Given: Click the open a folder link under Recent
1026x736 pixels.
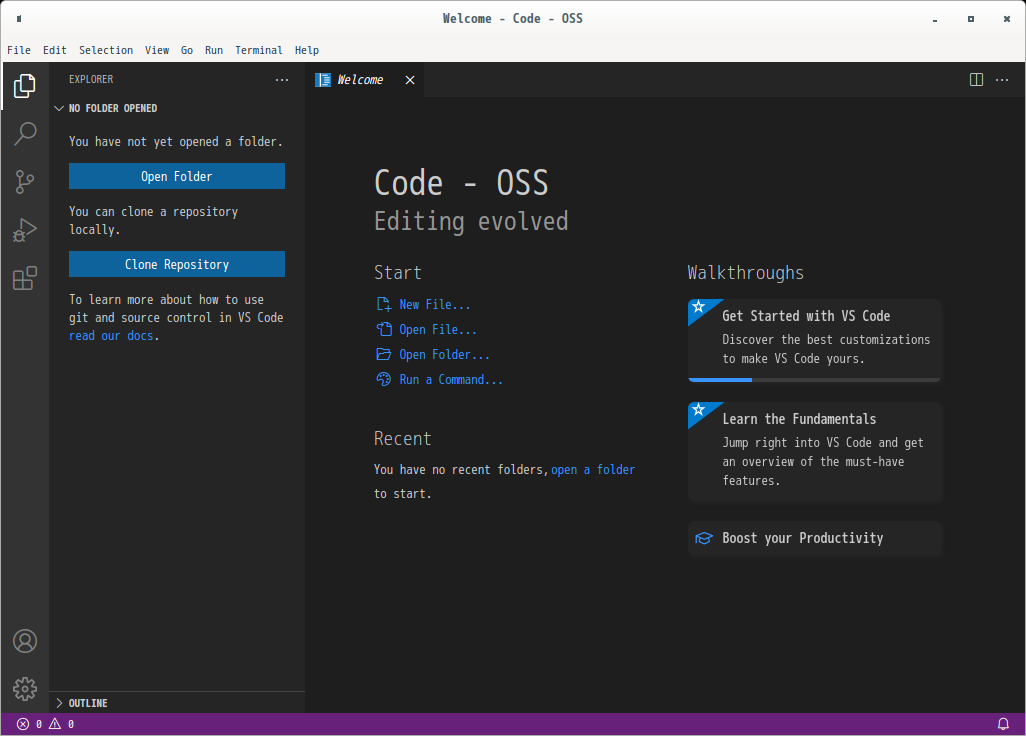Looking at the screenshot, I should coord(593,470).
